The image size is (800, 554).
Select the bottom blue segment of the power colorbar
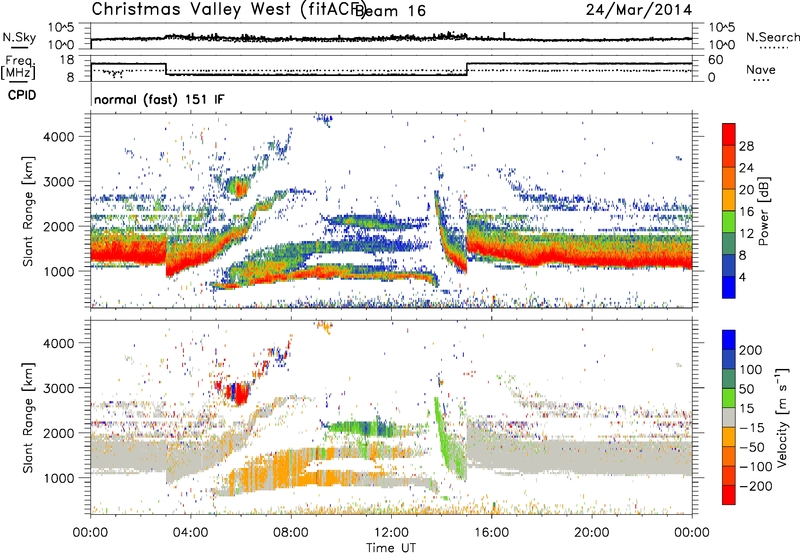pyautogui.click(x=729, y=287)
